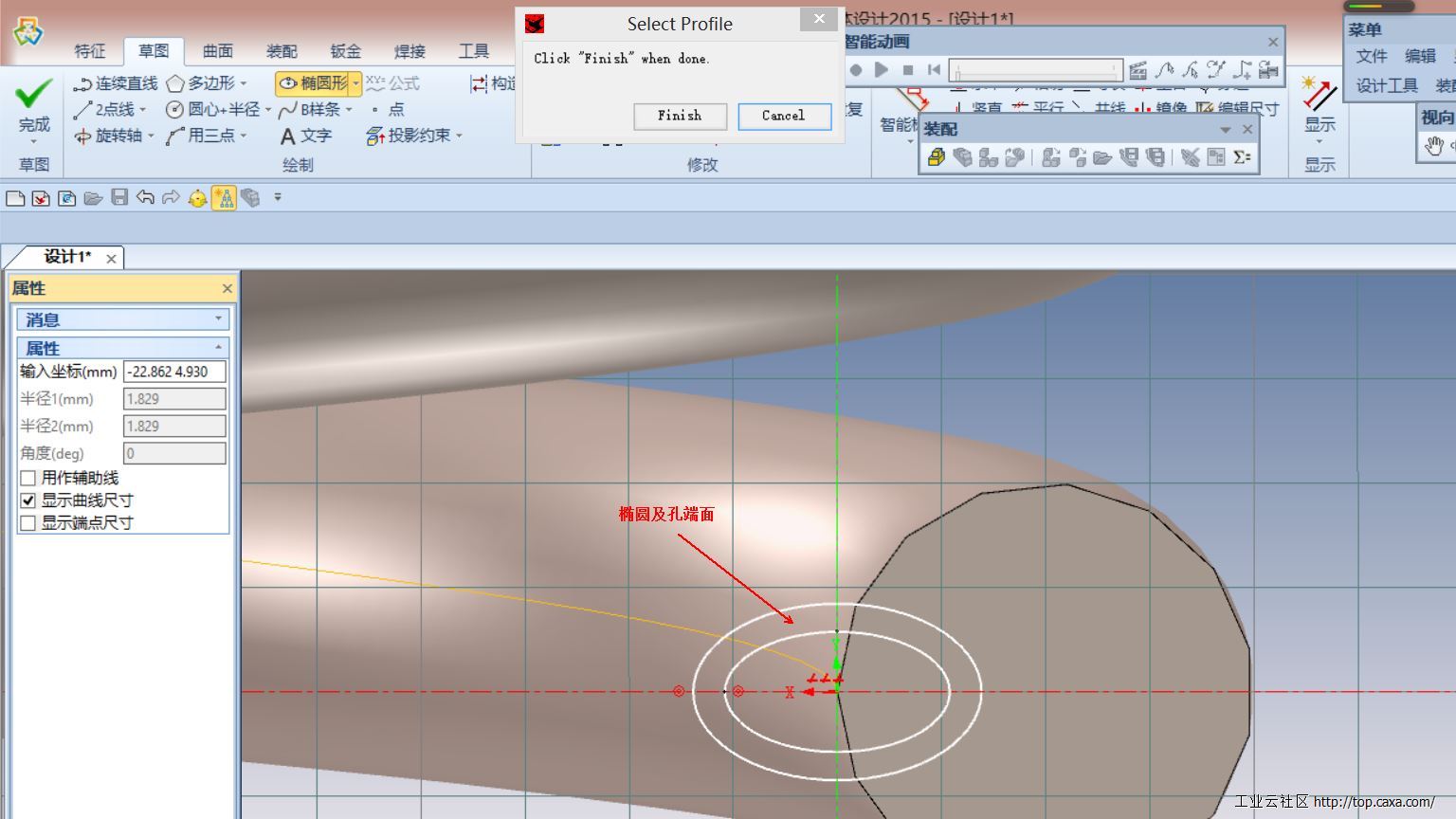Activate the 椭圆形 ellipse tool

pos(313,83)
